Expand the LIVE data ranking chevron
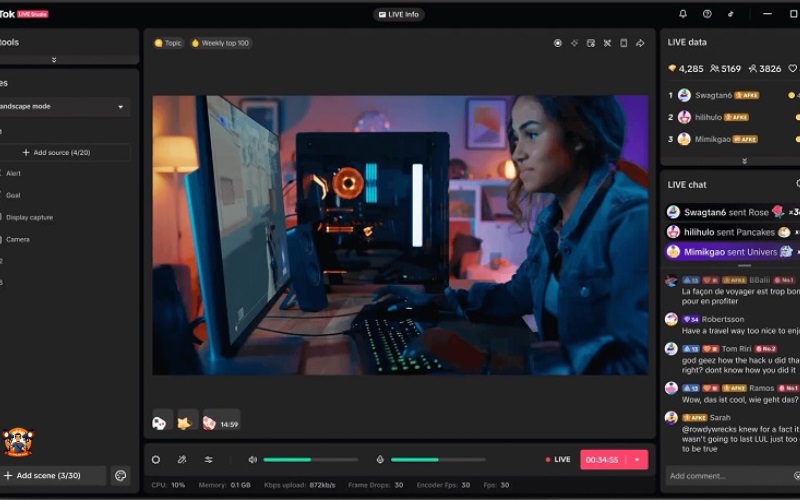The width and height of the screenshot is (800, 500). point(744,161)
